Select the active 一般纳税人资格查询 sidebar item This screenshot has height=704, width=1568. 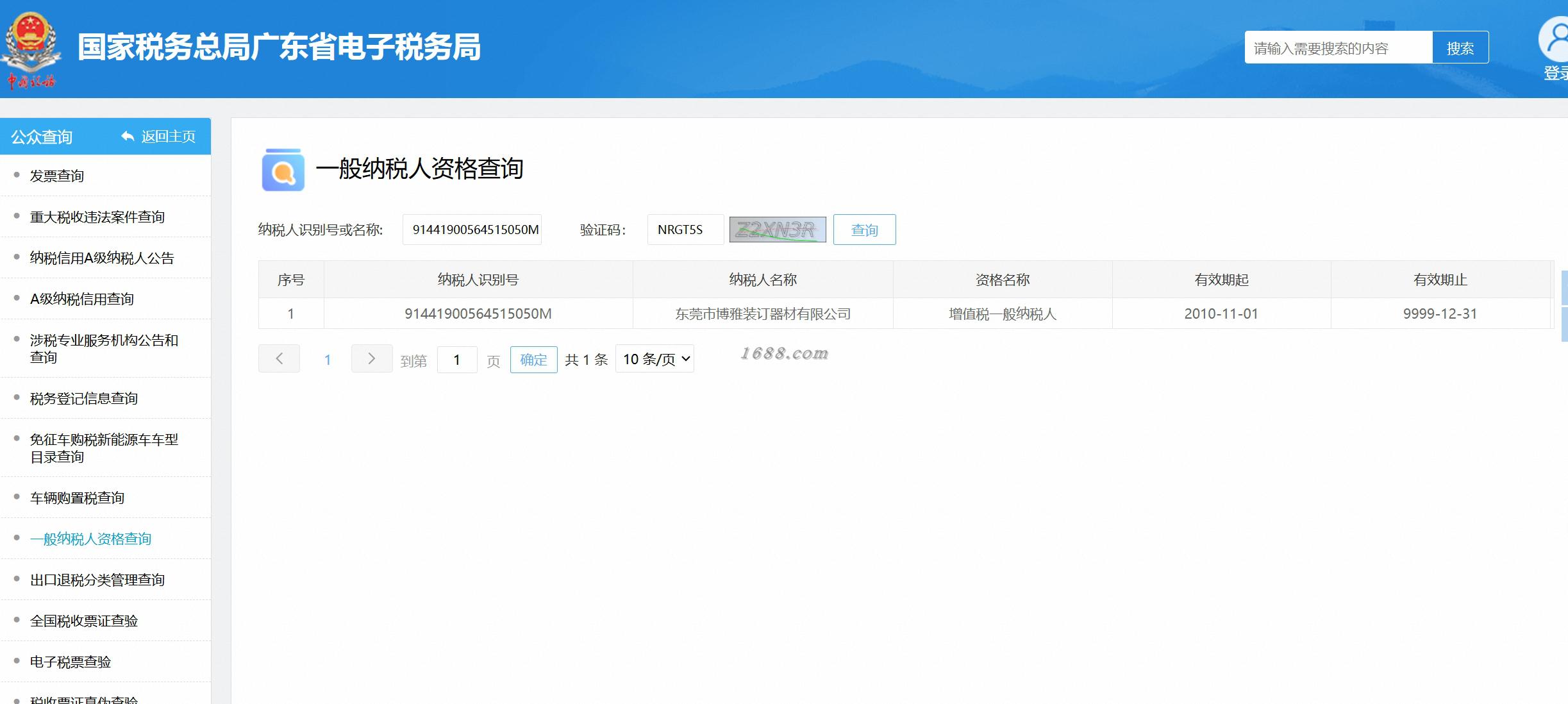click(x=90, y=539)
